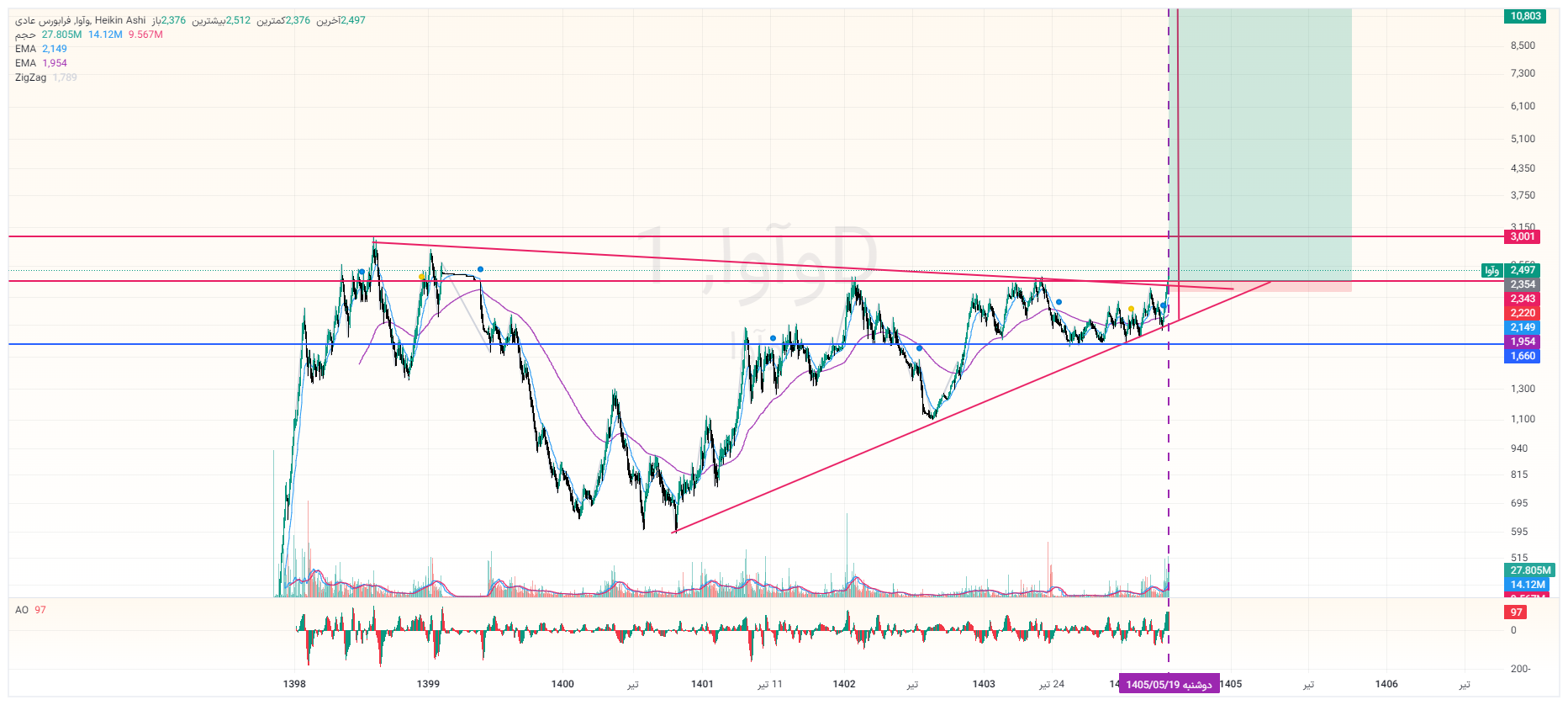1568x705 pixels.
Task: Click the red 2,220 price axis label
Action: click(x=1523, y=313)
